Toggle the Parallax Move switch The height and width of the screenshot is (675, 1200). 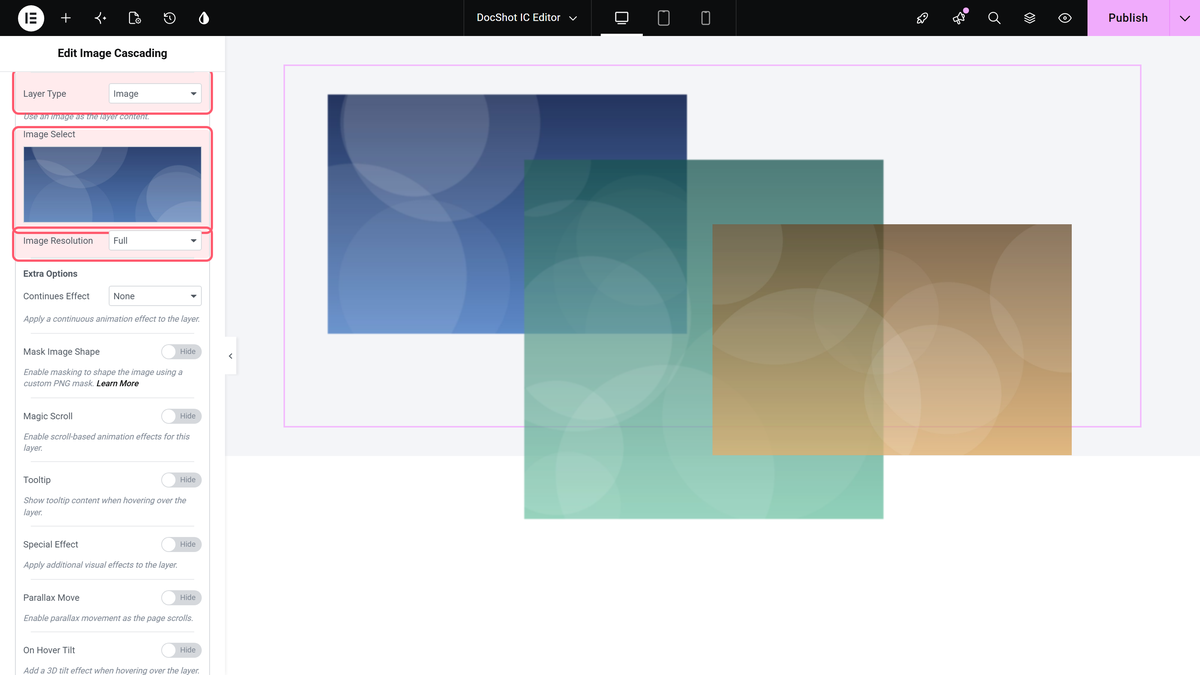coord(181,597)
